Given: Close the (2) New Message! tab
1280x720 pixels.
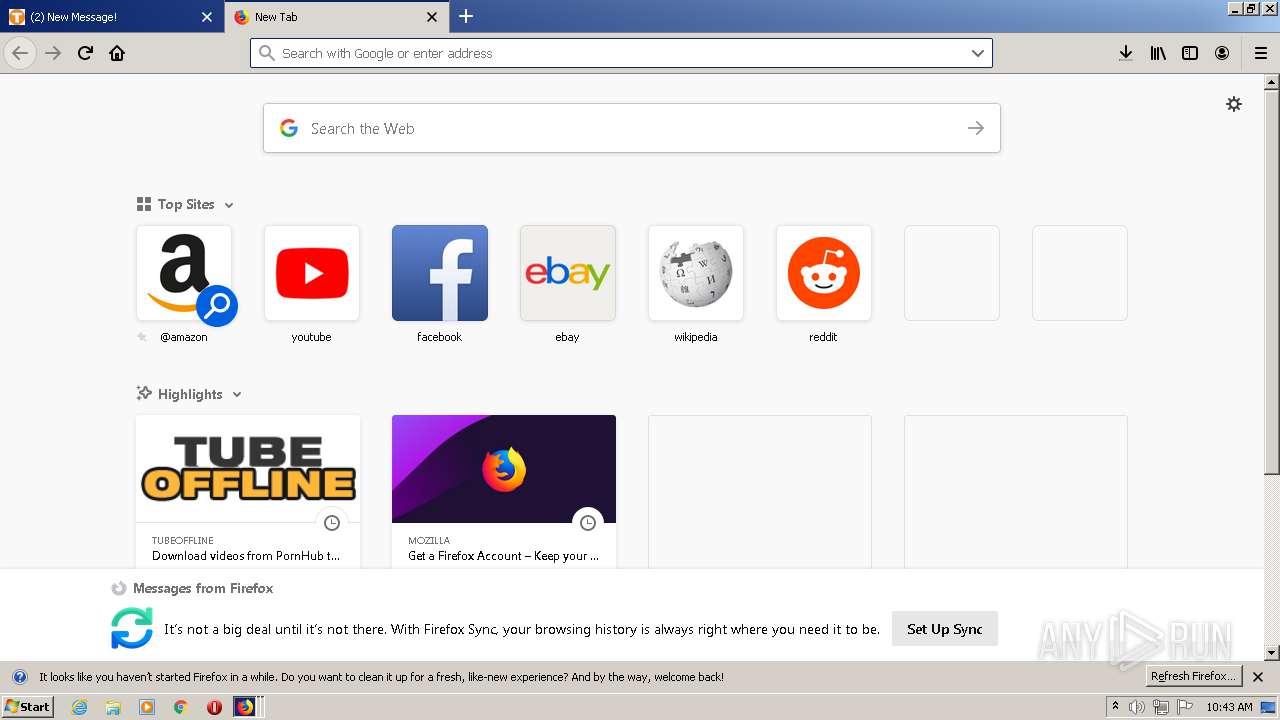Looking at the screenshot, I should point(207,17).
